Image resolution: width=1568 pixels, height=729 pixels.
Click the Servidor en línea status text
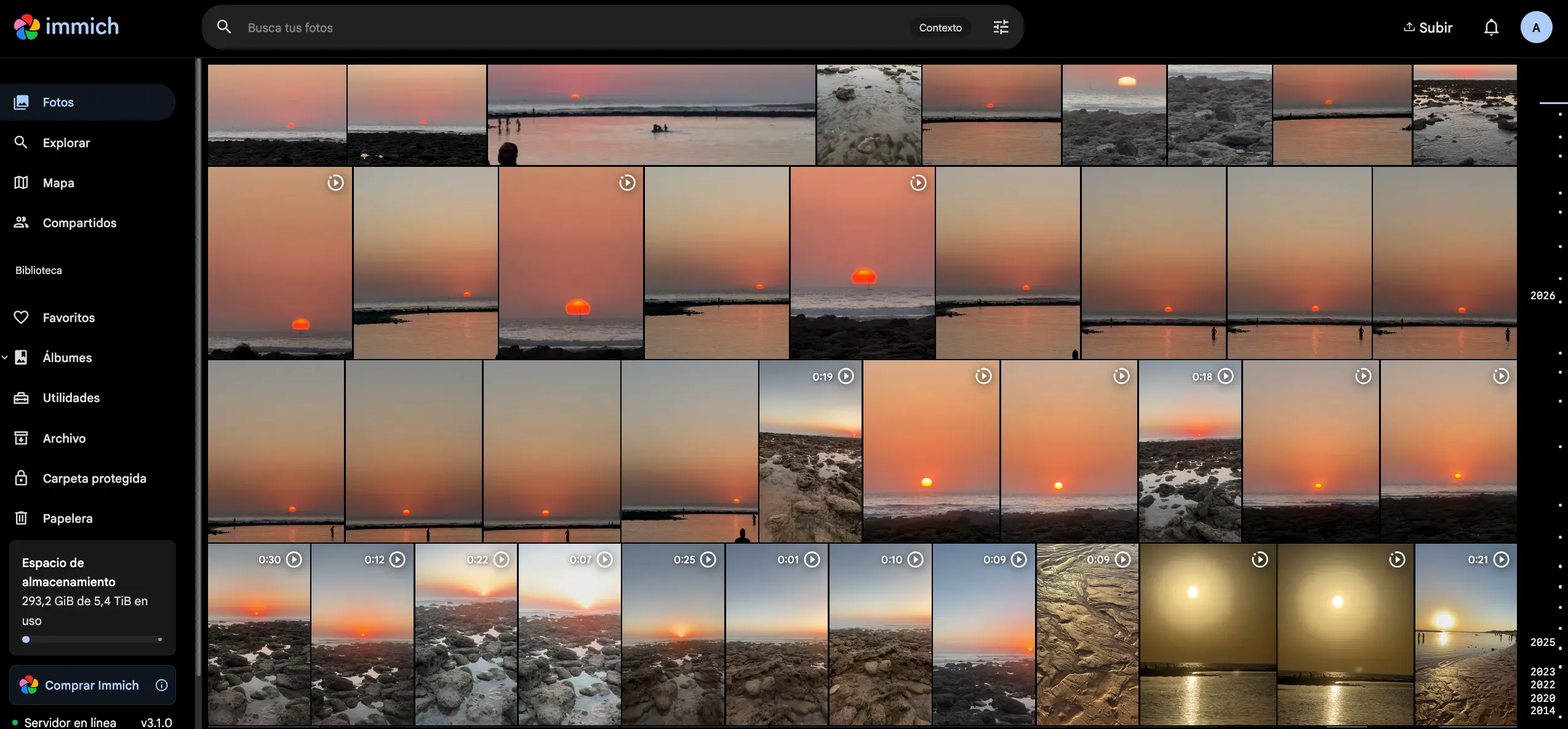[x=70, y=722]
